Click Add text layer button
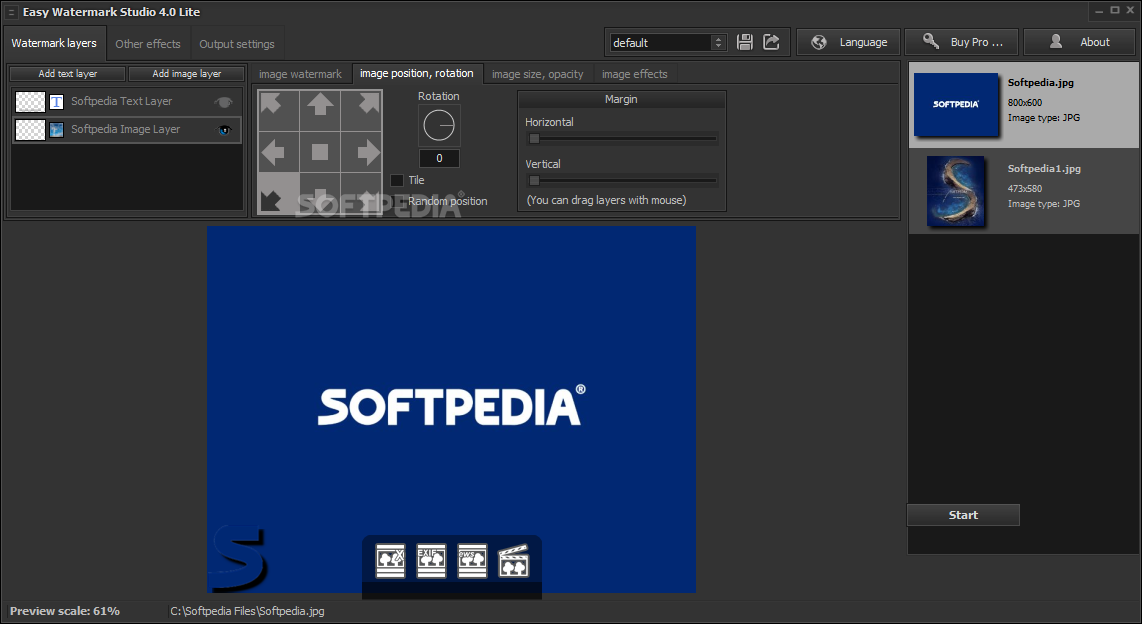 [68, 74]
